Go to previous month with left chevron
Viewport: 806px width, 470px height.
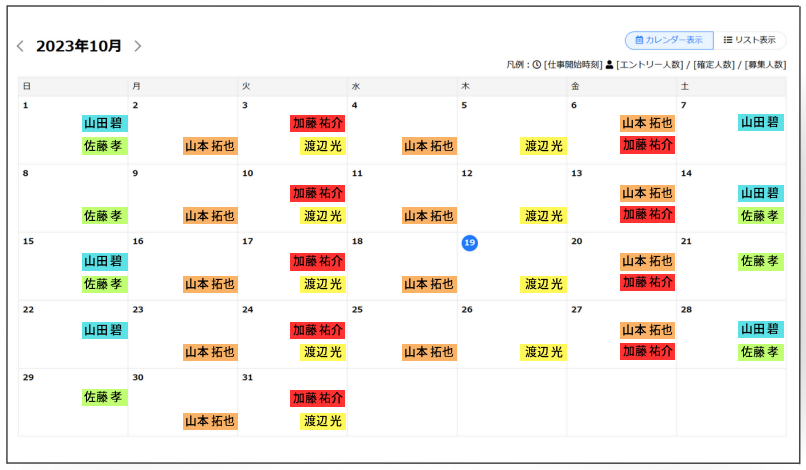click(x=20, y=46)
